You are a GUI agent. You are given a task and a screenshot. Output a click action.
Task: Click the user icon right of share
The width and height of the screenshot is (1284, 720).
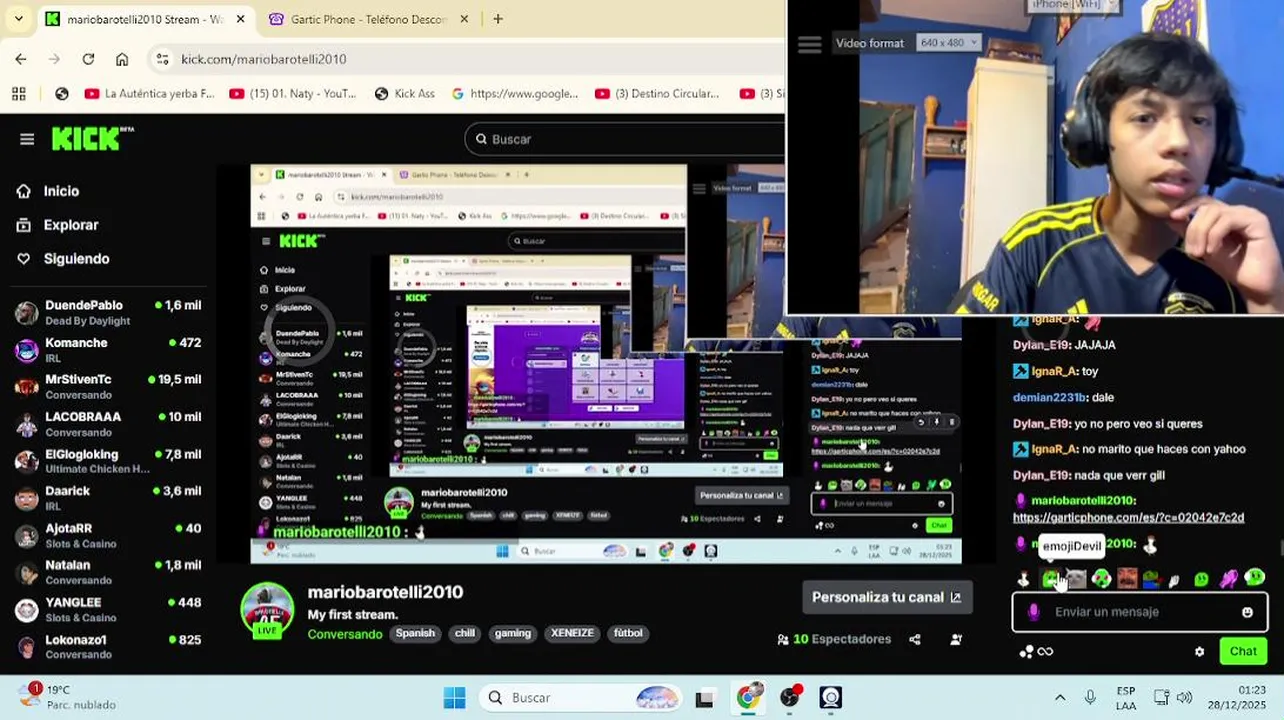[956, 640]
